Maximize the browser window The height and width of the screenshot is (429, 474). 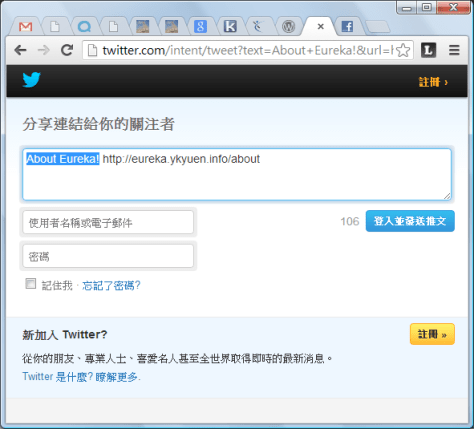pos(426,7)
